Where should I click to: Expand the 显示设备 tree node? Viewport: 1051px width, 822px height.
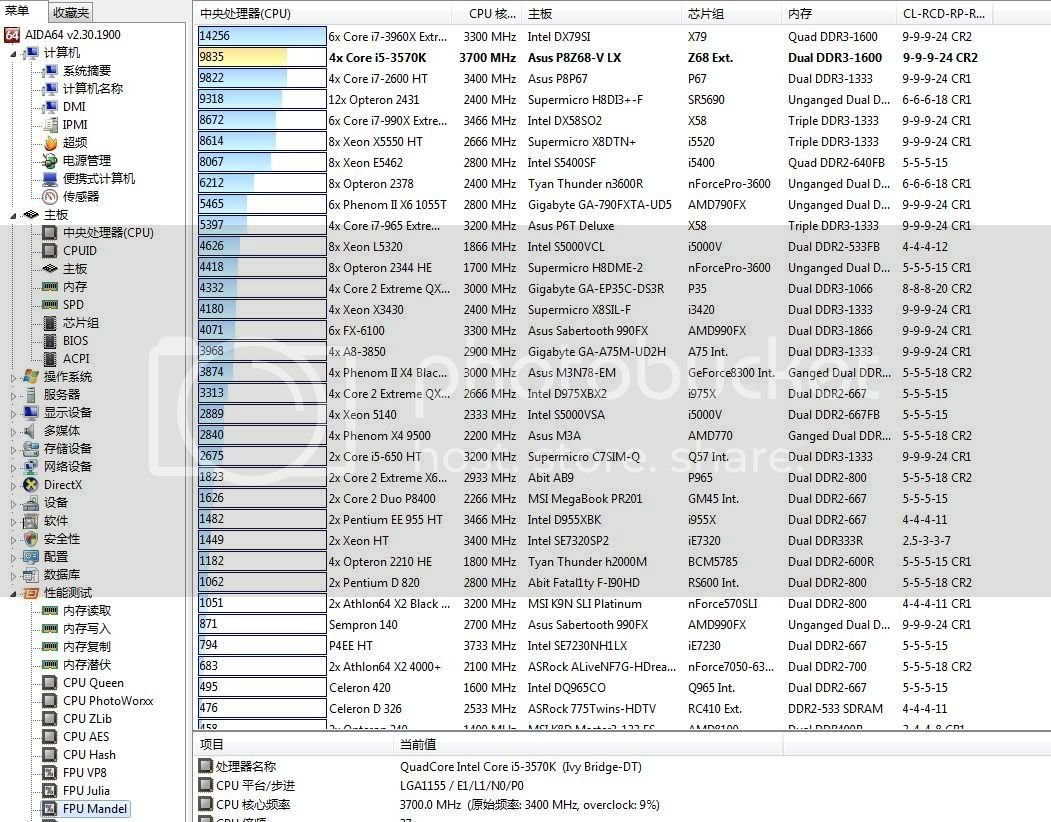14,413
